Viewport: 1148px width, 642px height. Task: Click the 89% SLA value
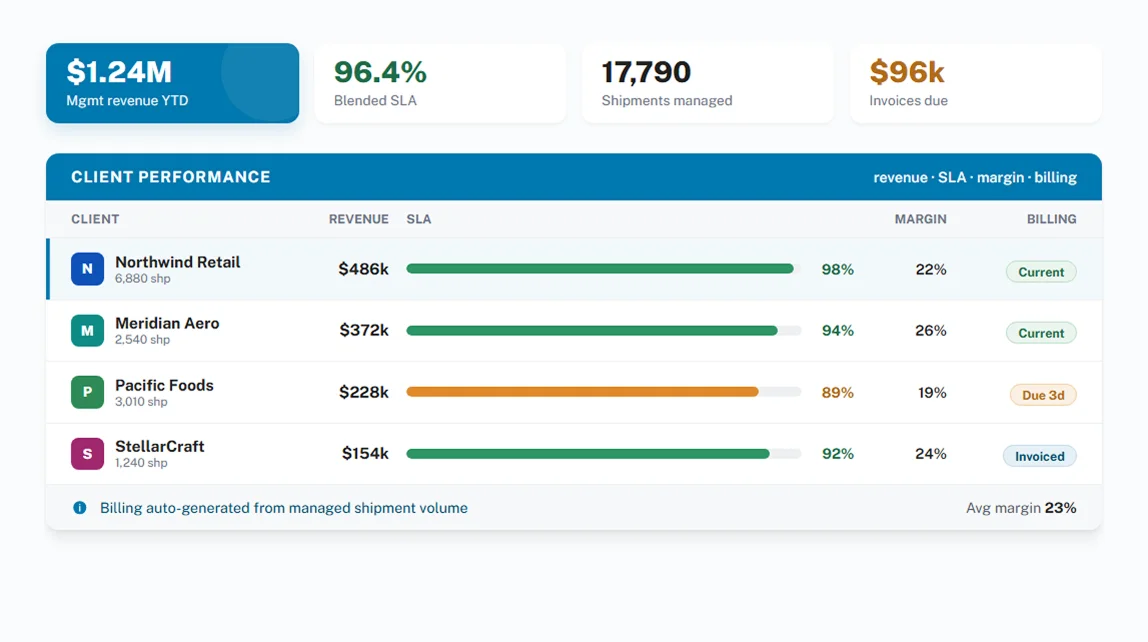[838, 393]
